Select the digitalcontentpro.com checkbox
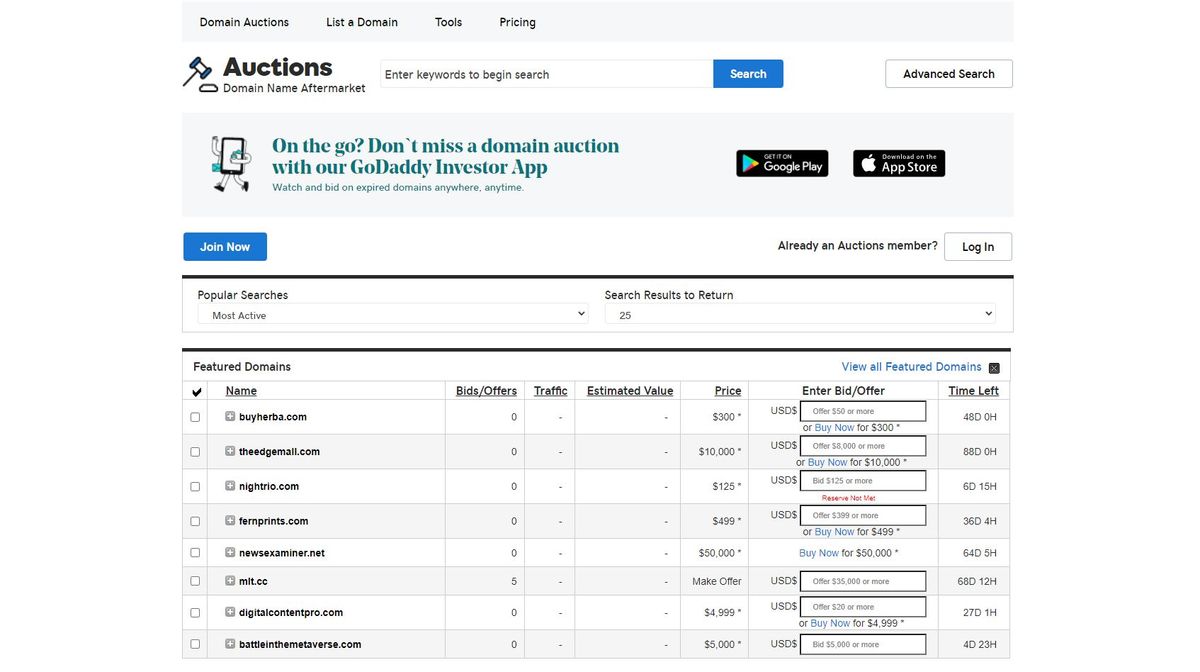Viewport: 1200px width, 672px height. point(195,613)
